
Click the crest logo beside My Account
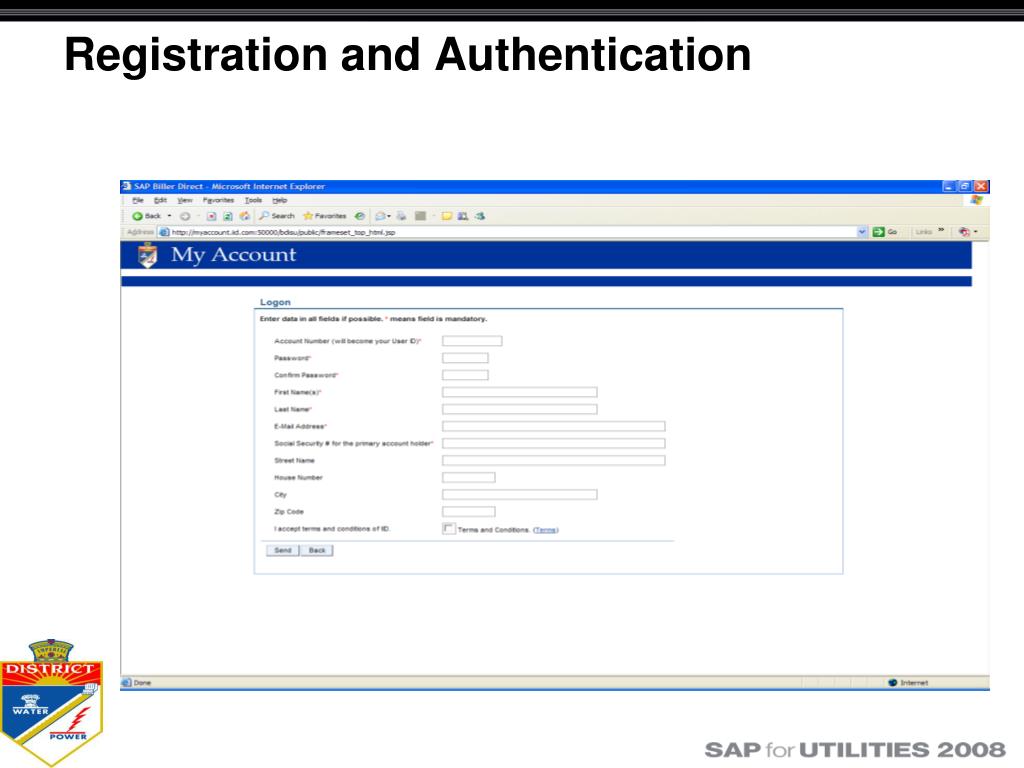(x=148, y=255)
